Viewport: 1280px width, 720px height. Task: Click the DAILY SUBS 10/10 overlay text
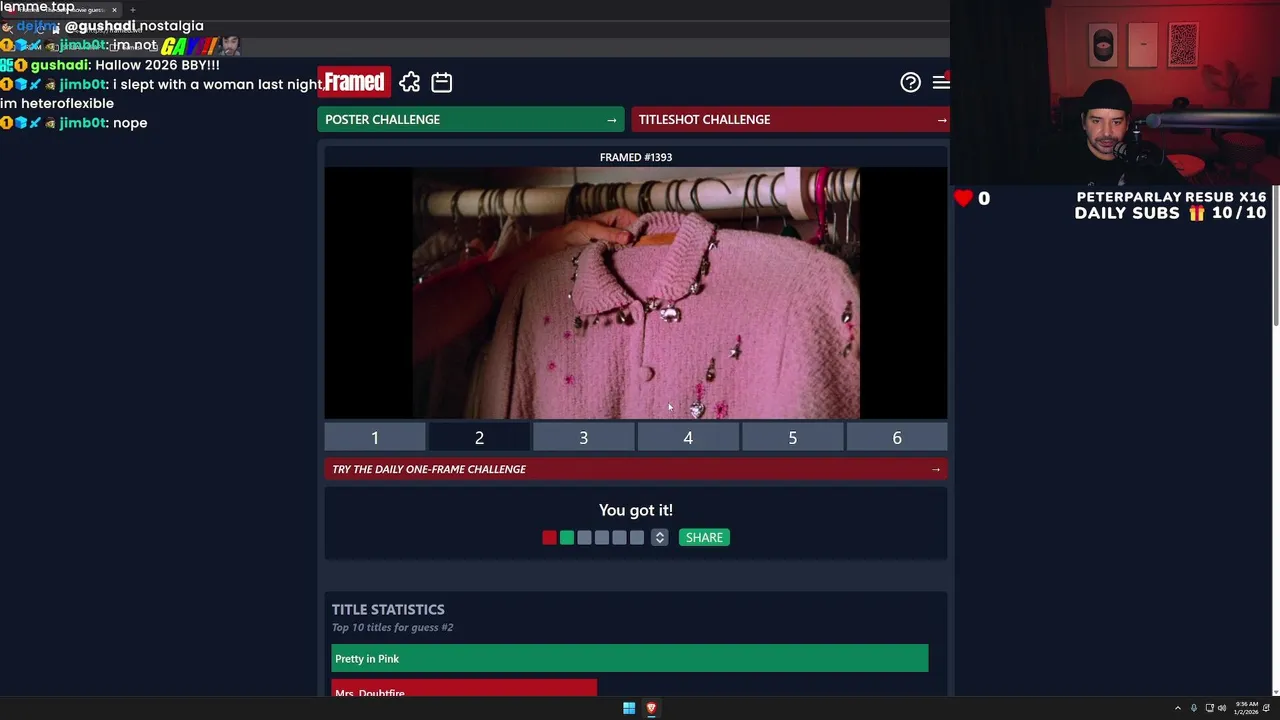click(x=1170, y=213)
